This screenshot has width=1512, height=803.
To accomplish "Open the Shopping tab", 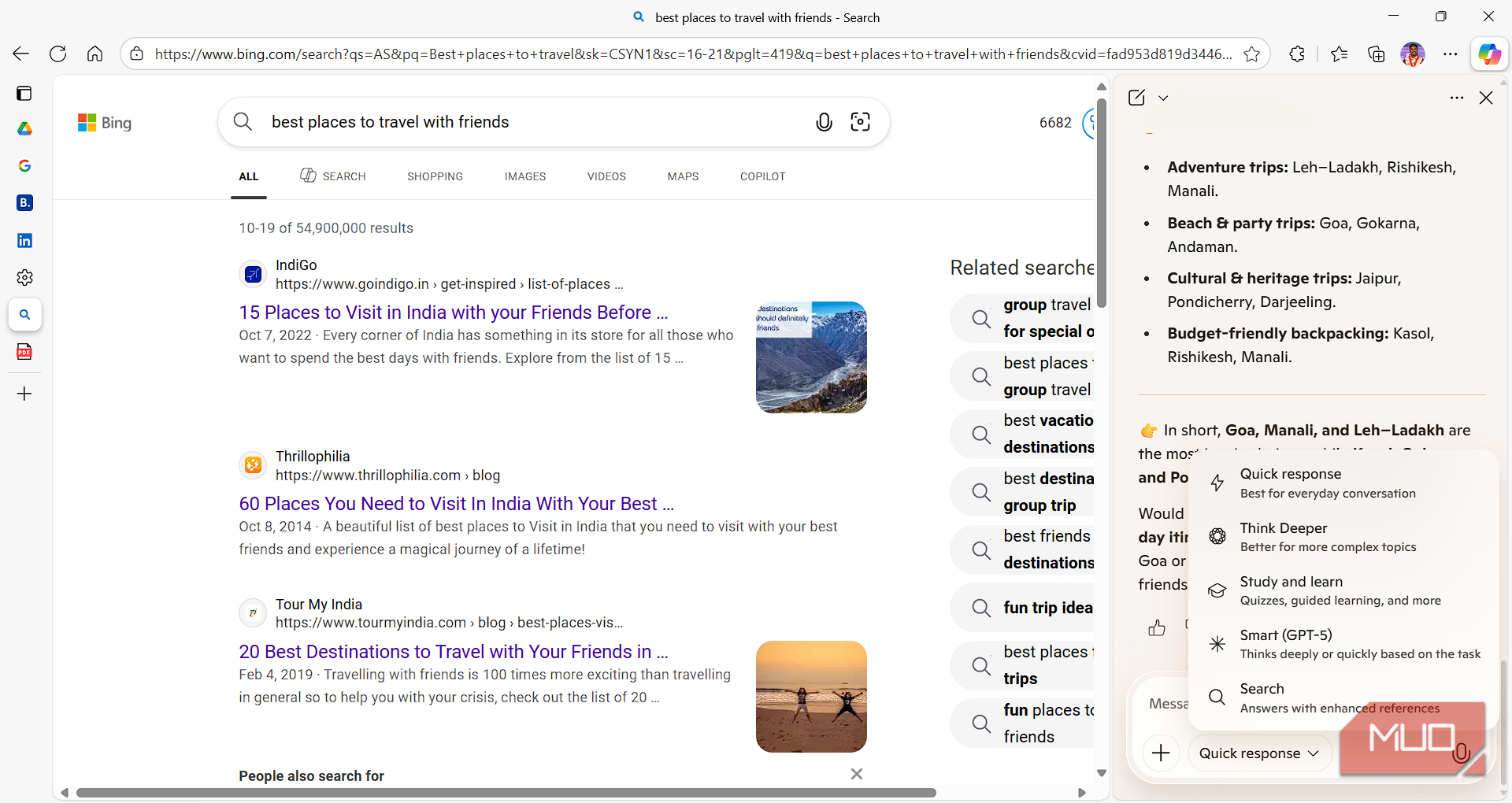I will (435, 176).
